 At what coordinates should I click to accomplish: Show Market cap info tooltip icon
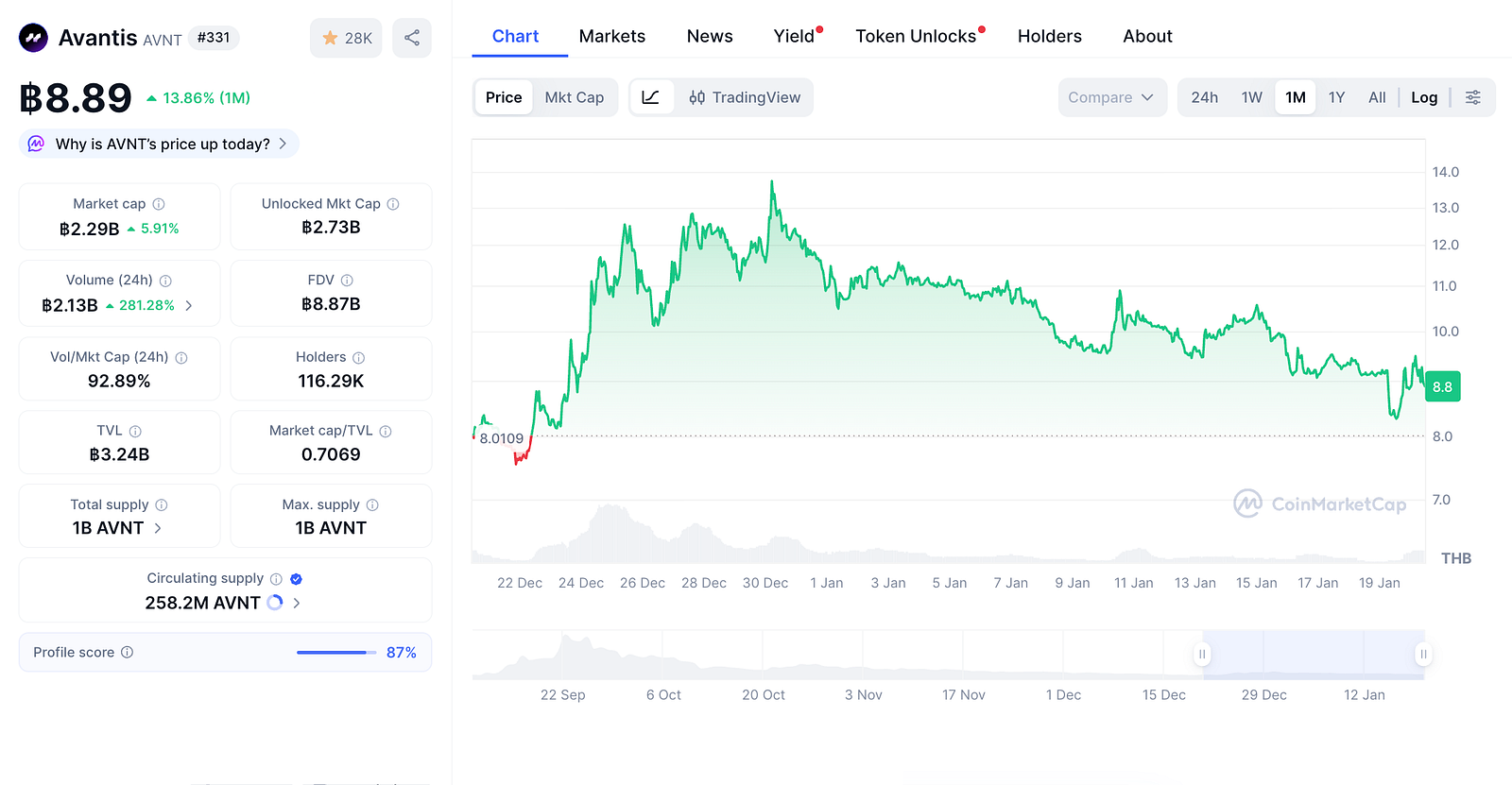click(159, 204)
